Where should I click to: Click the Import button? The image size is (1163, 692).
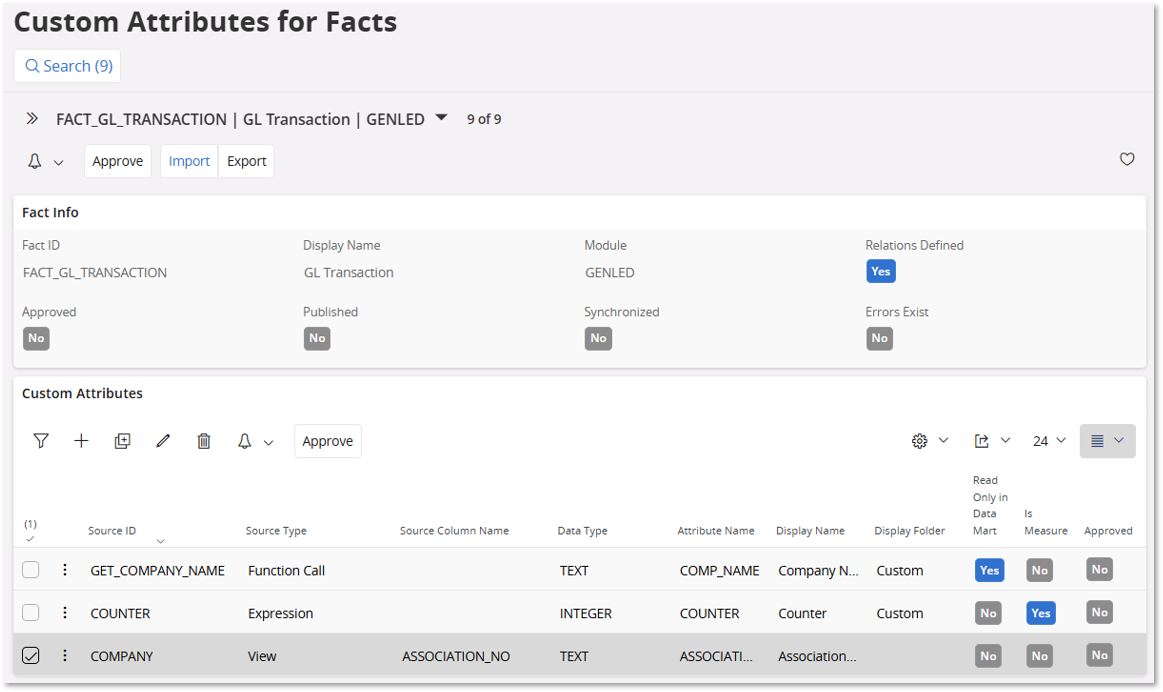click(x=189, y=161)
